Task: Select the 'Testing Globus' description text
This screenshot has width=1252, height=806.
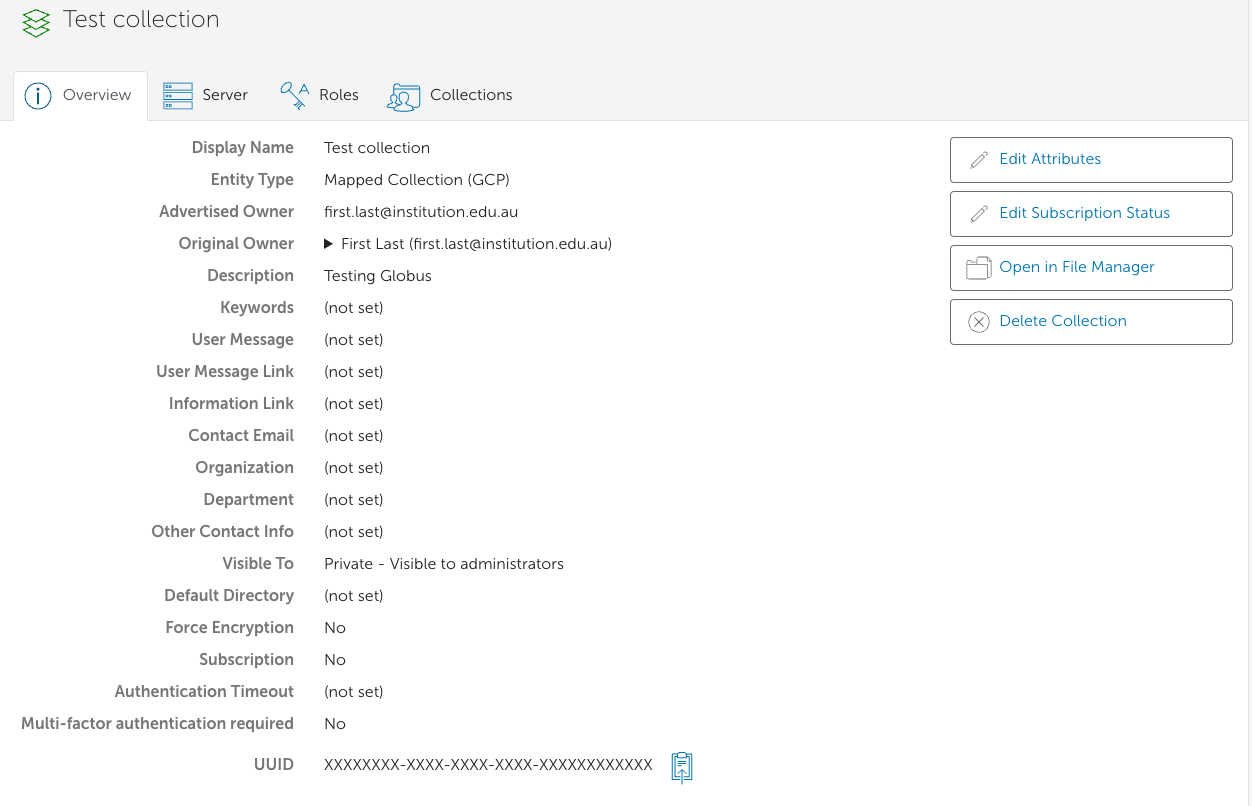Action: pyautogui.click(x=378, y=276)
